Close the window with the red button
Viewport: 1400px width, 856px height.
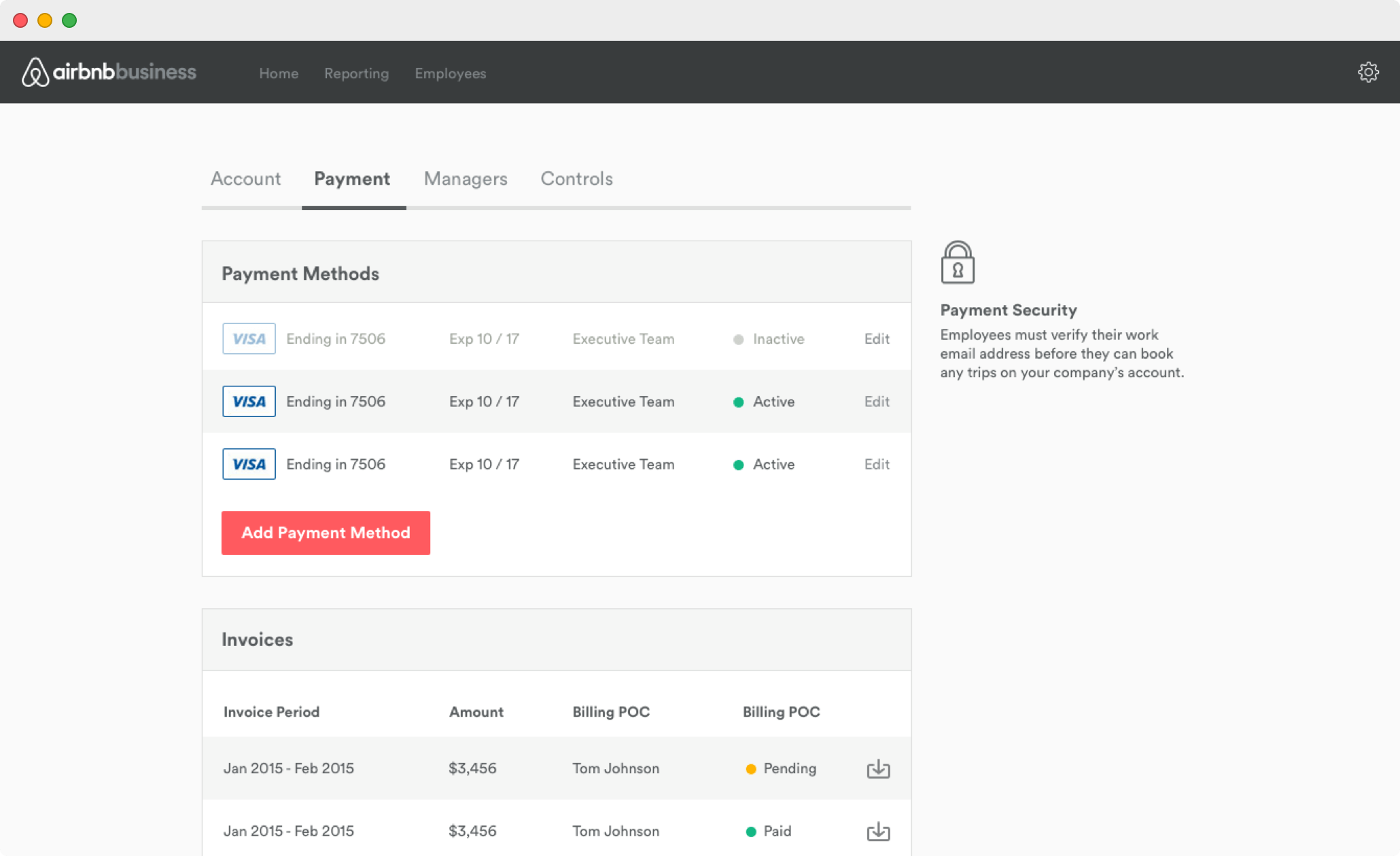tap(20, 20)
